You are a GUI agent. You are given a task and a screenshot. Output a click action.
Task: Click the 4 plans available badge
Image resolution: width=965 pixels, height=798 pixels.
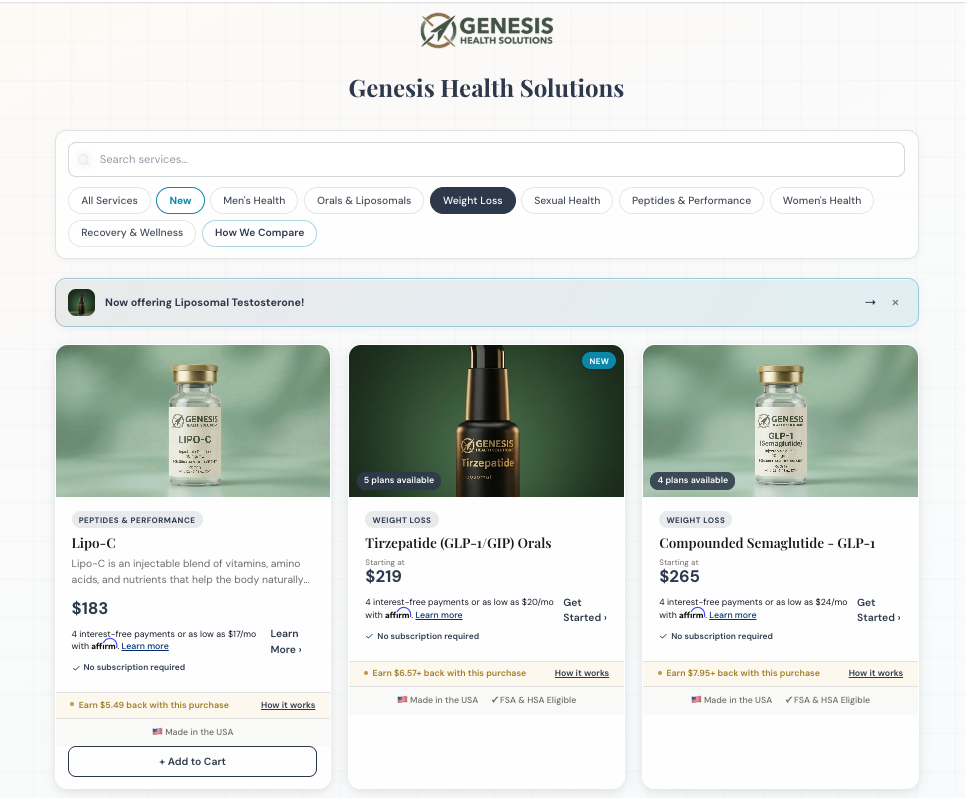tap(692, 480)
